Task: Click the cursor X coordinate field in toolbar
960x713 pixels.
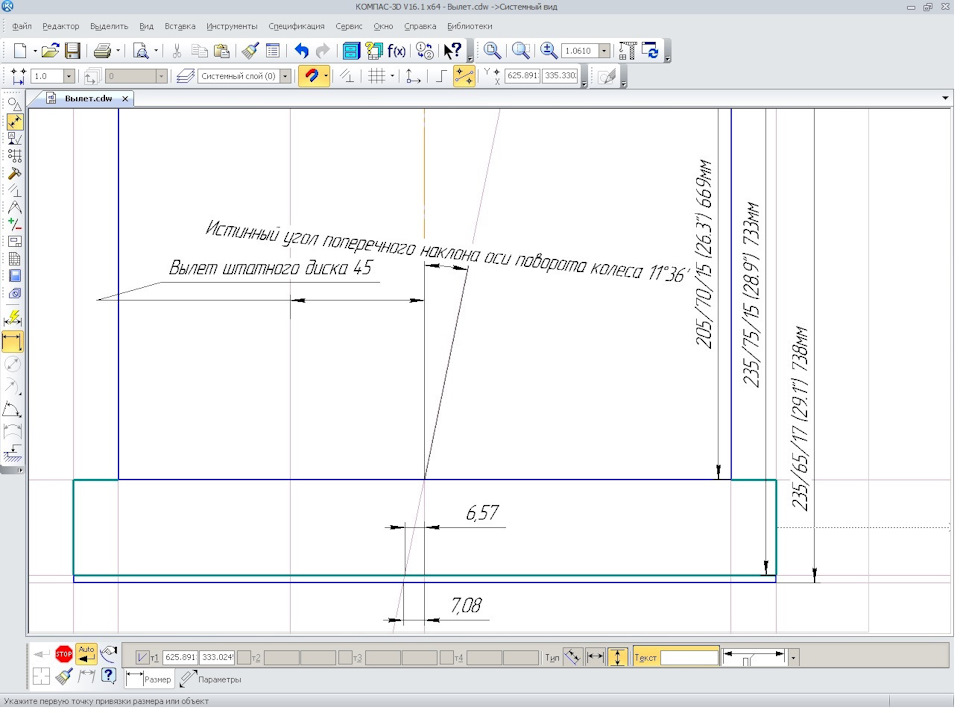Action: click(x=522, y=75)
